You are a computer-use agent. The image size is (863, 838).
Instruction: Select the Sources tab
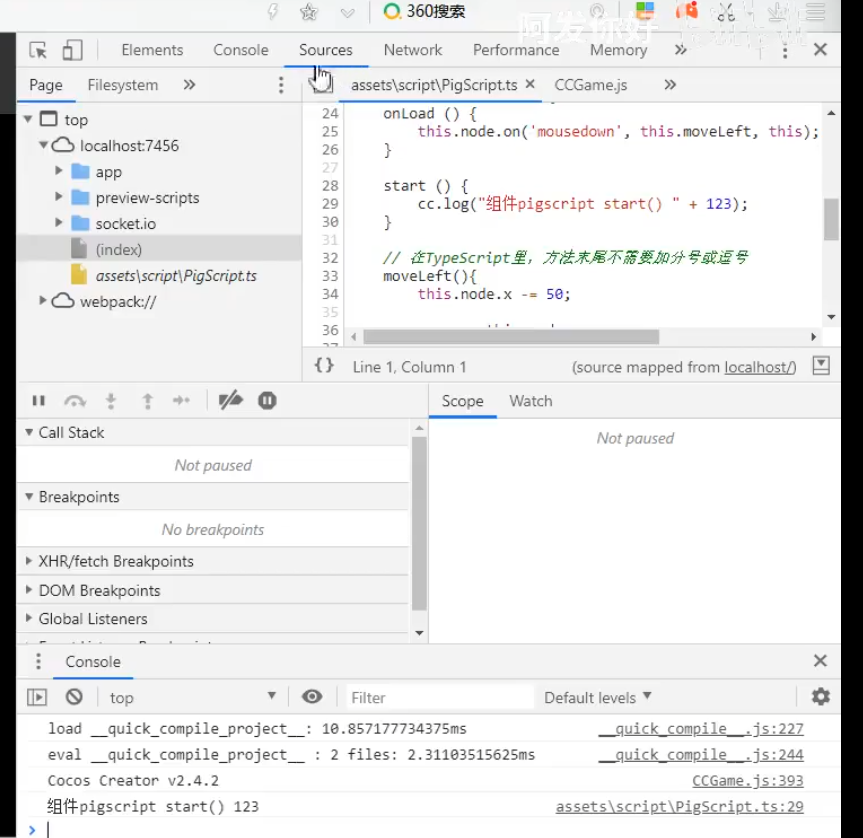[x=325, y=50]
